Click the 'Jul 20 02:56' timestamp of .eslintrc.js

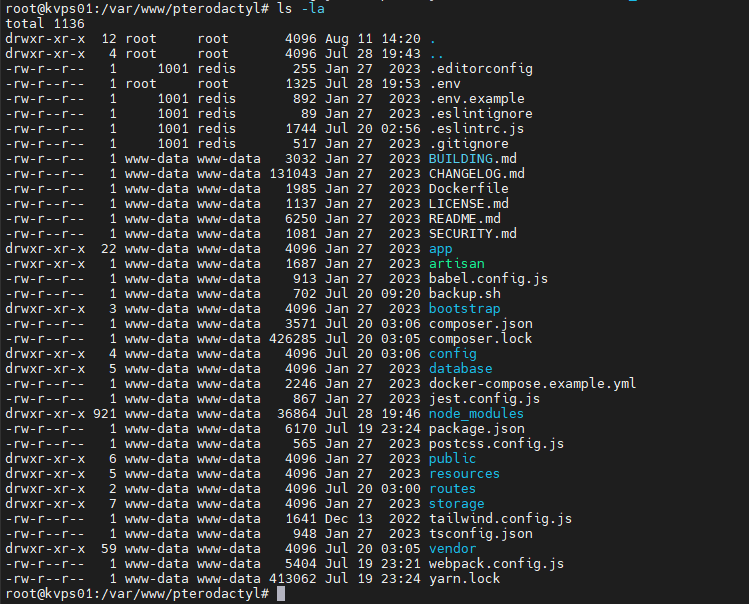[373, 129]
